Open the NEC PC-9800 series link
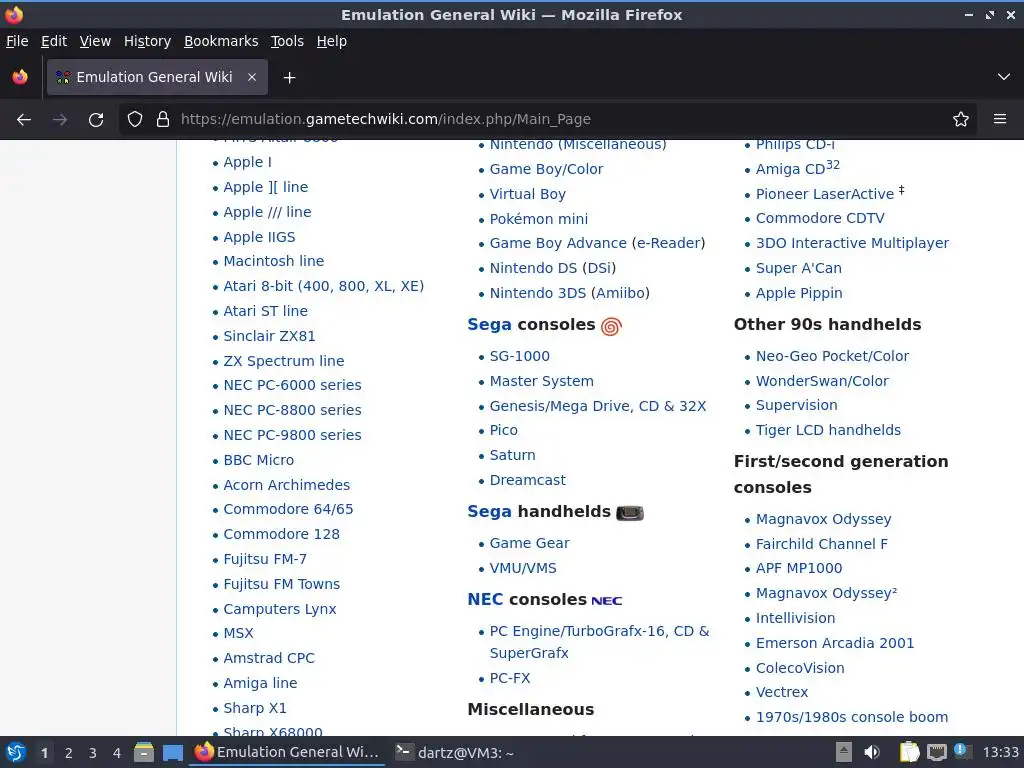The width and height of the screenshot is (1024, 768). coord(292,436)
